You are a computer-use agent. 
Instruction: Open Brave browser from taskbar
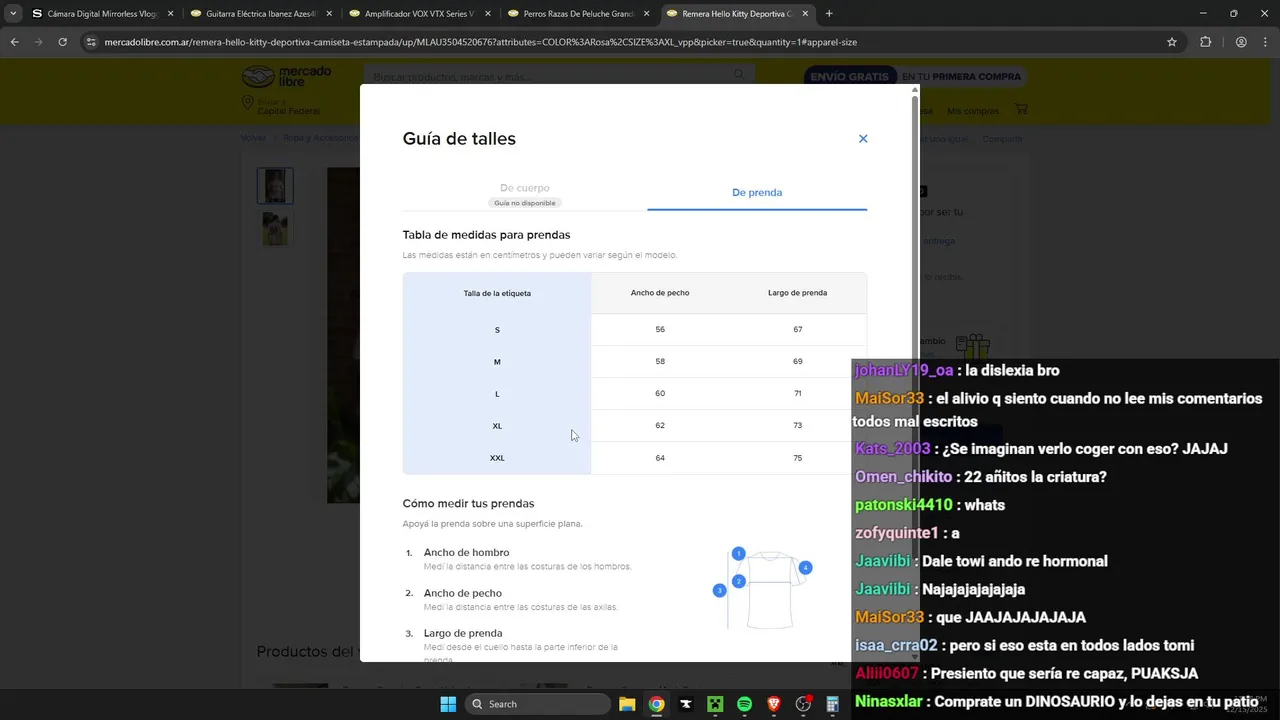774,704
